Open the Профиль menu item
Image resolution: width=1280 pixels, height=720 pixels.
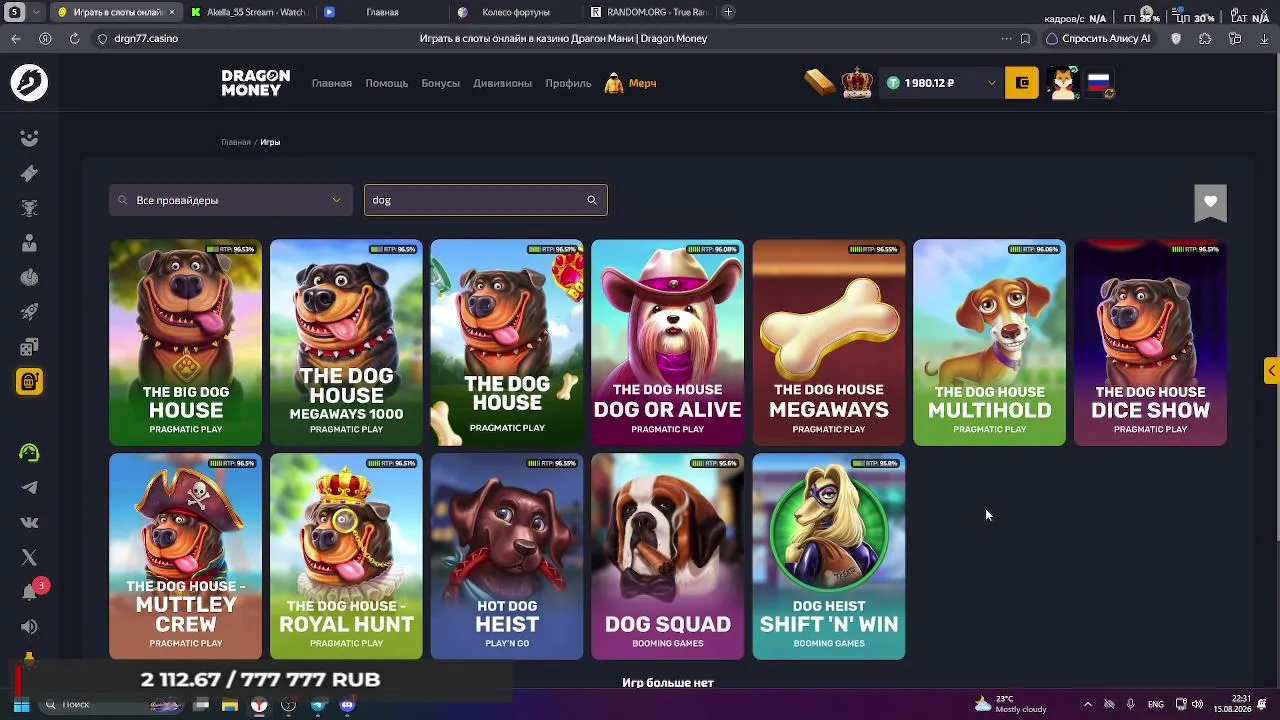click(568, 83)
